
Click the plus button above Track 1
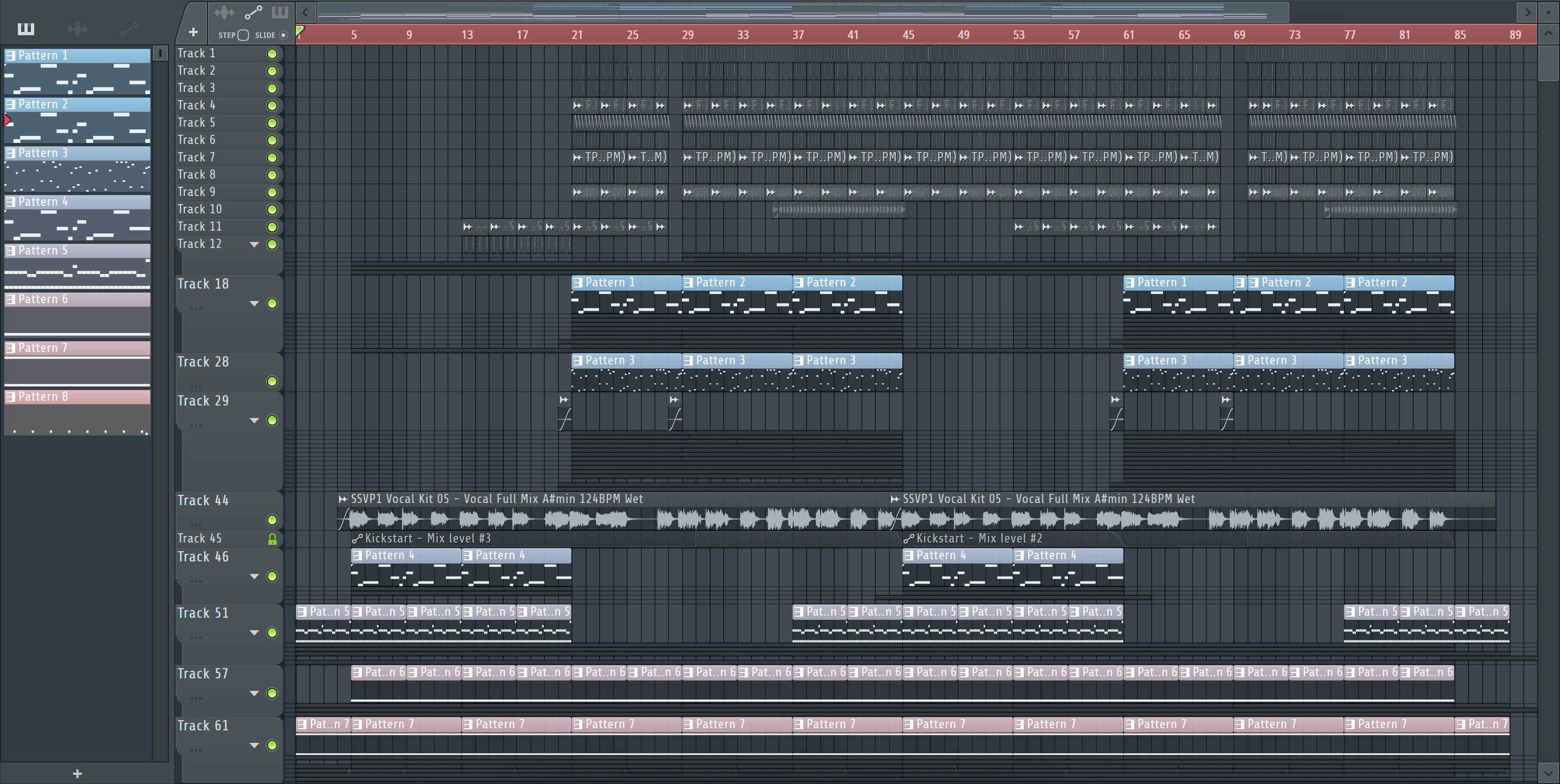pos(193,32)
